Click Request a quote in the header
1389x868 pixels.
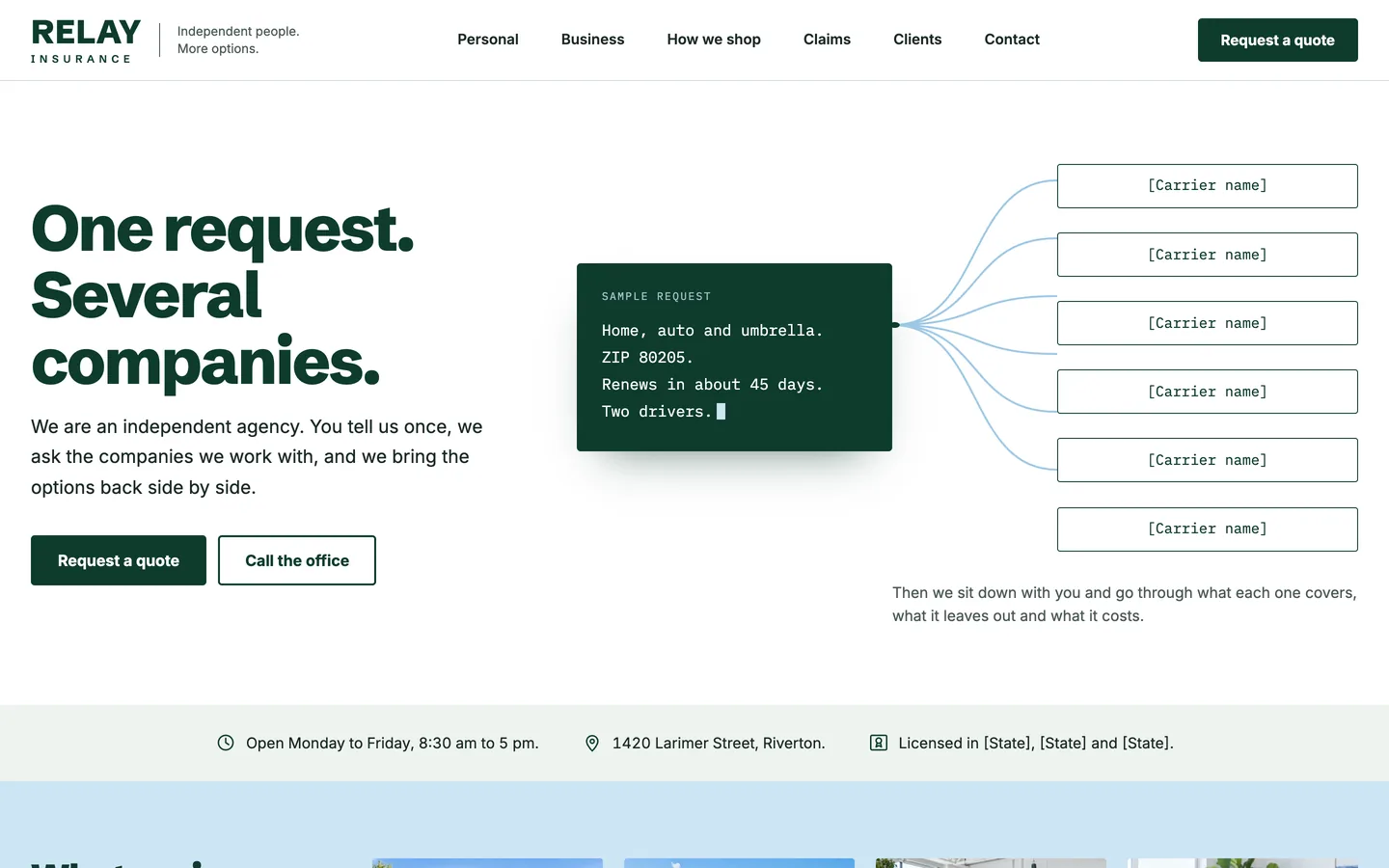pos(1278,40)
